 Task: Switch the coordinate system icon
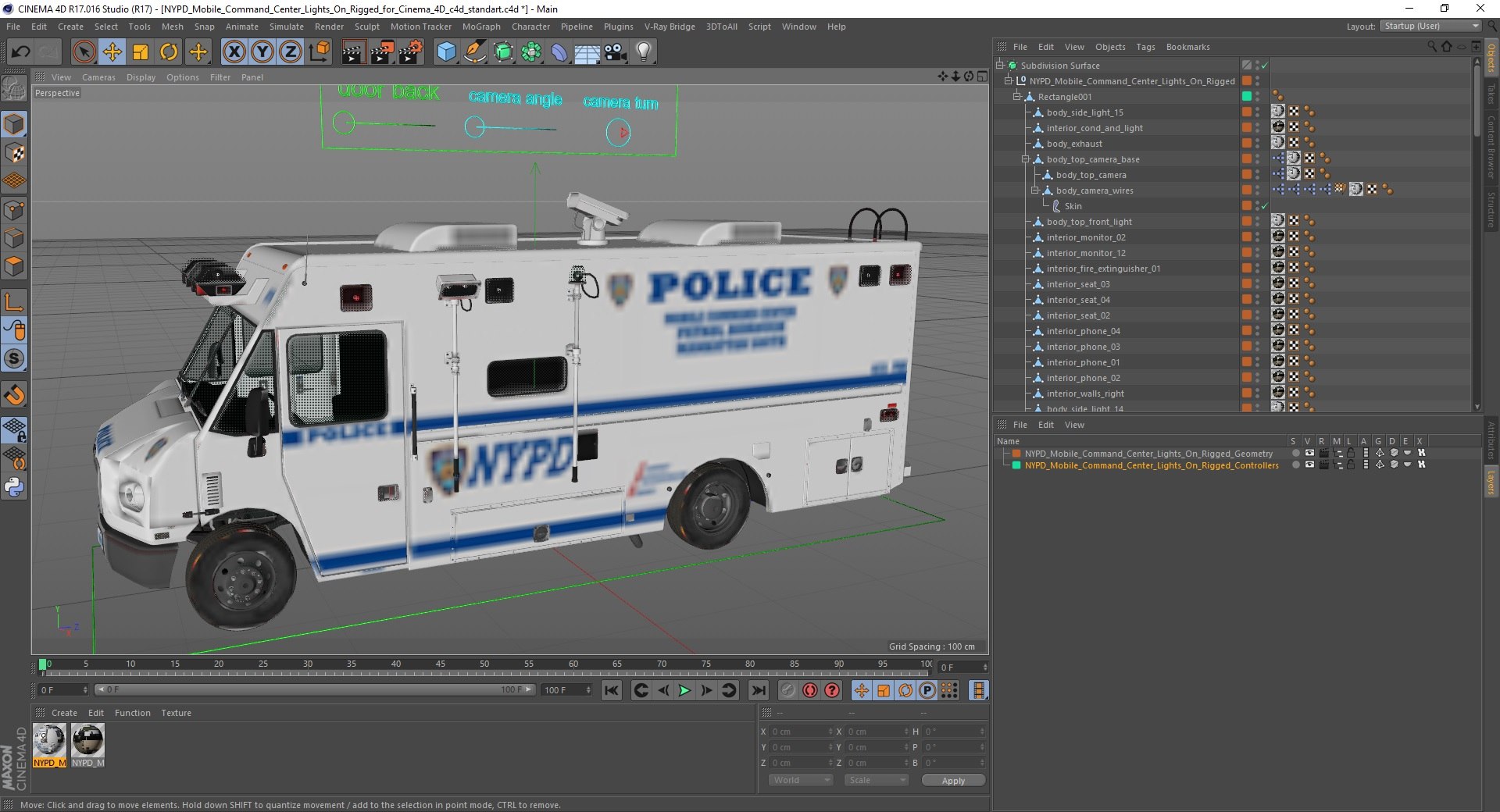click(x=320, y=52)
